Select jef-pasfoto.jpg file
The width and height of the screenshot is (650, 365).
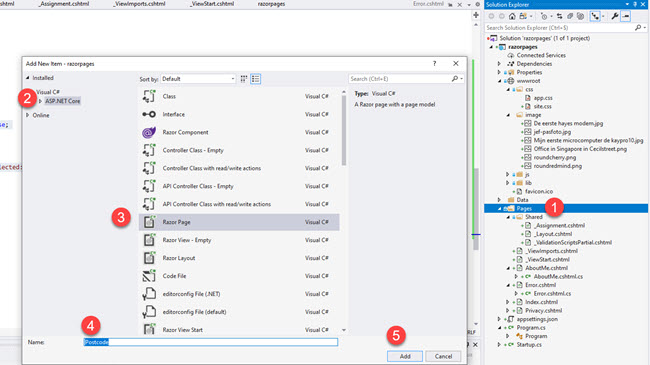pos(552,132)
